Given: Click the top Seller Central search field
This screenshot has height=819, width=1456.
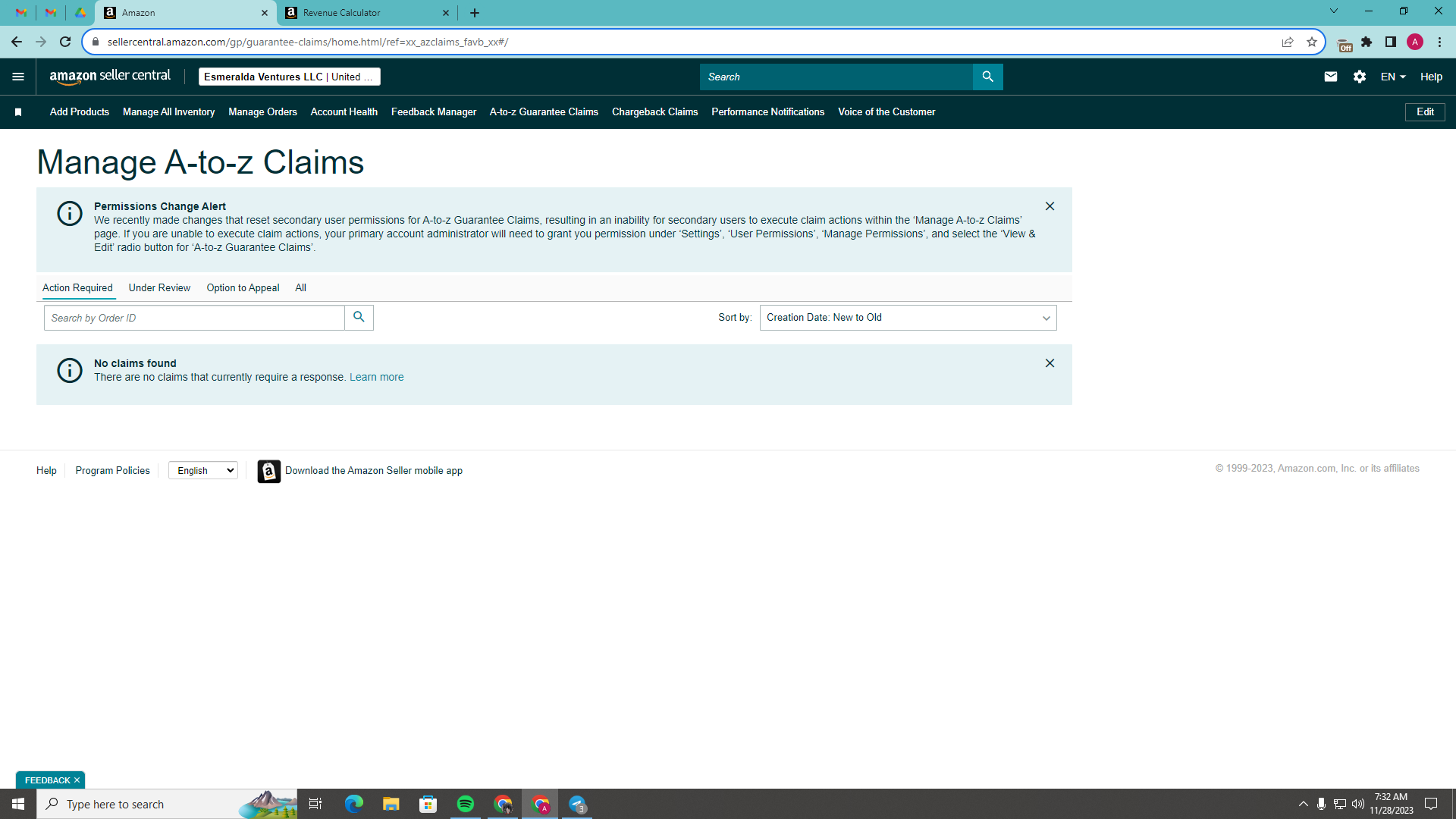Looking at the screenshot, I should tap(836, 77).
